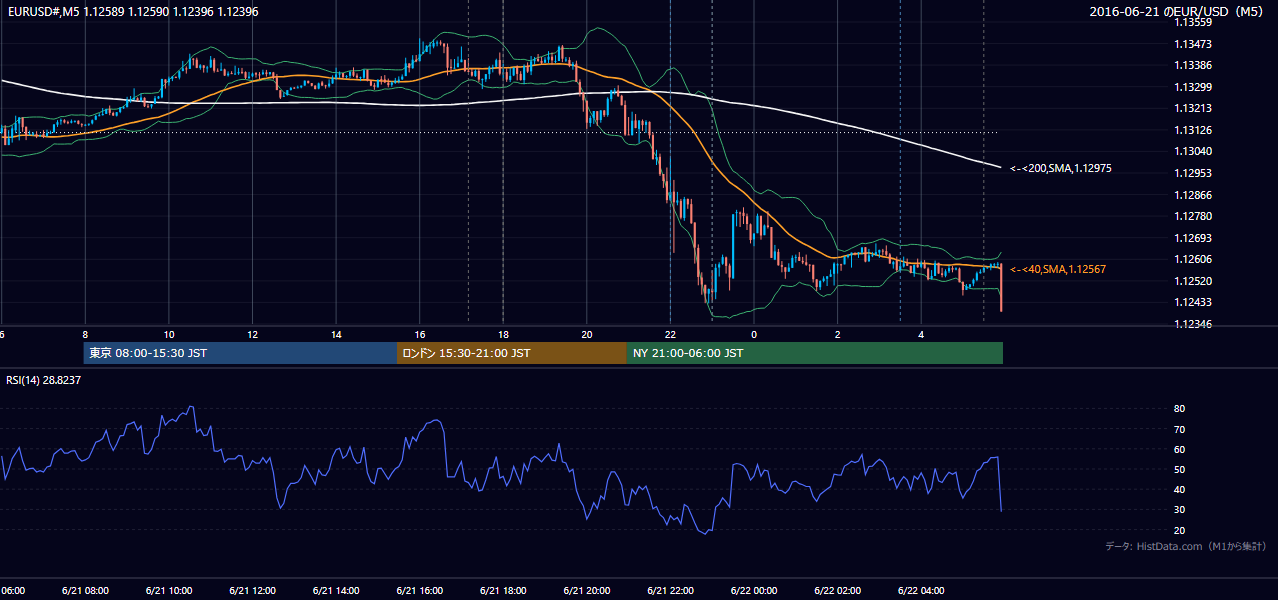Click price axis value 1.12866
The image size is (1278, 600).
pos(1193,195)
